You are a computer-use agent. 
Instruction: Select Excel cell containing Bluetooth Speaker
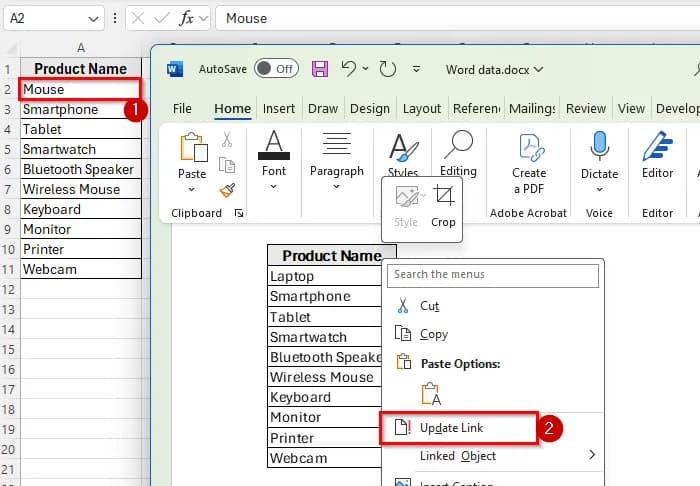tap(81, 169)
